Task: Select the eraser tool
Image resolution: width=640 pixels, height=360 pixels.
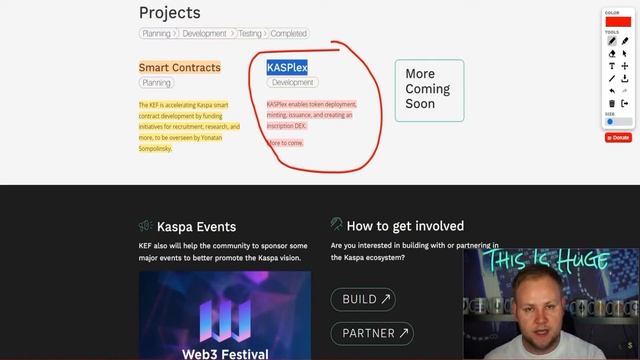Action: click(x=611, y=53)
